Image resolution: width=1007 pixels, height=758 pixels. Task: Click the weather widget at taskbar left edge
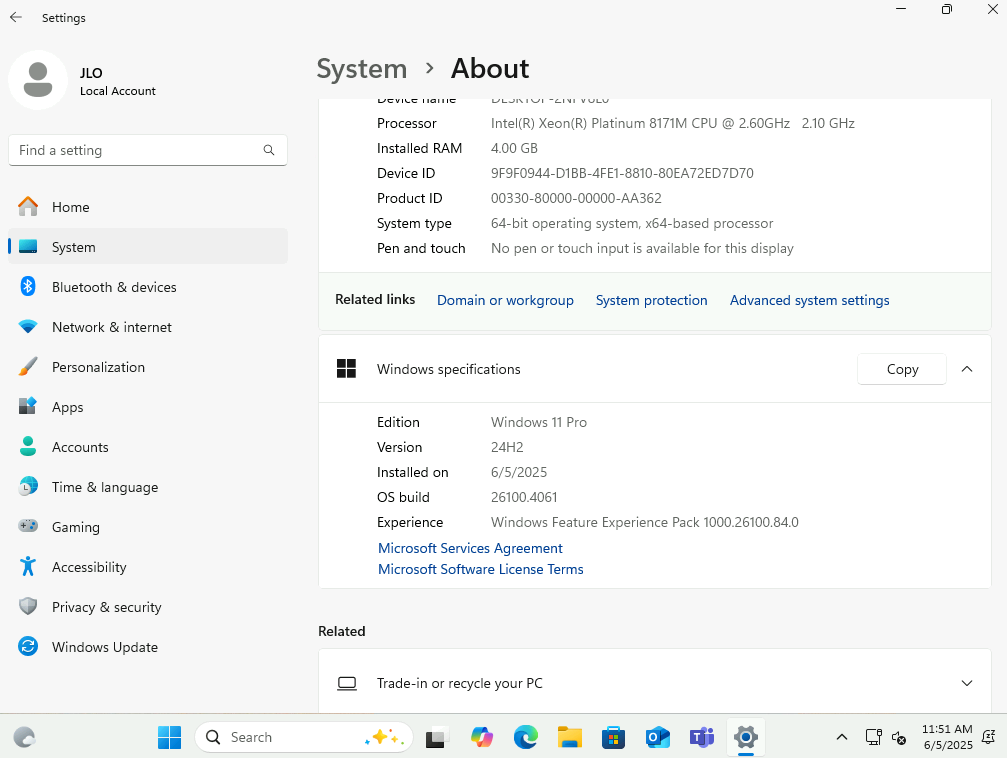click(24, 737)
